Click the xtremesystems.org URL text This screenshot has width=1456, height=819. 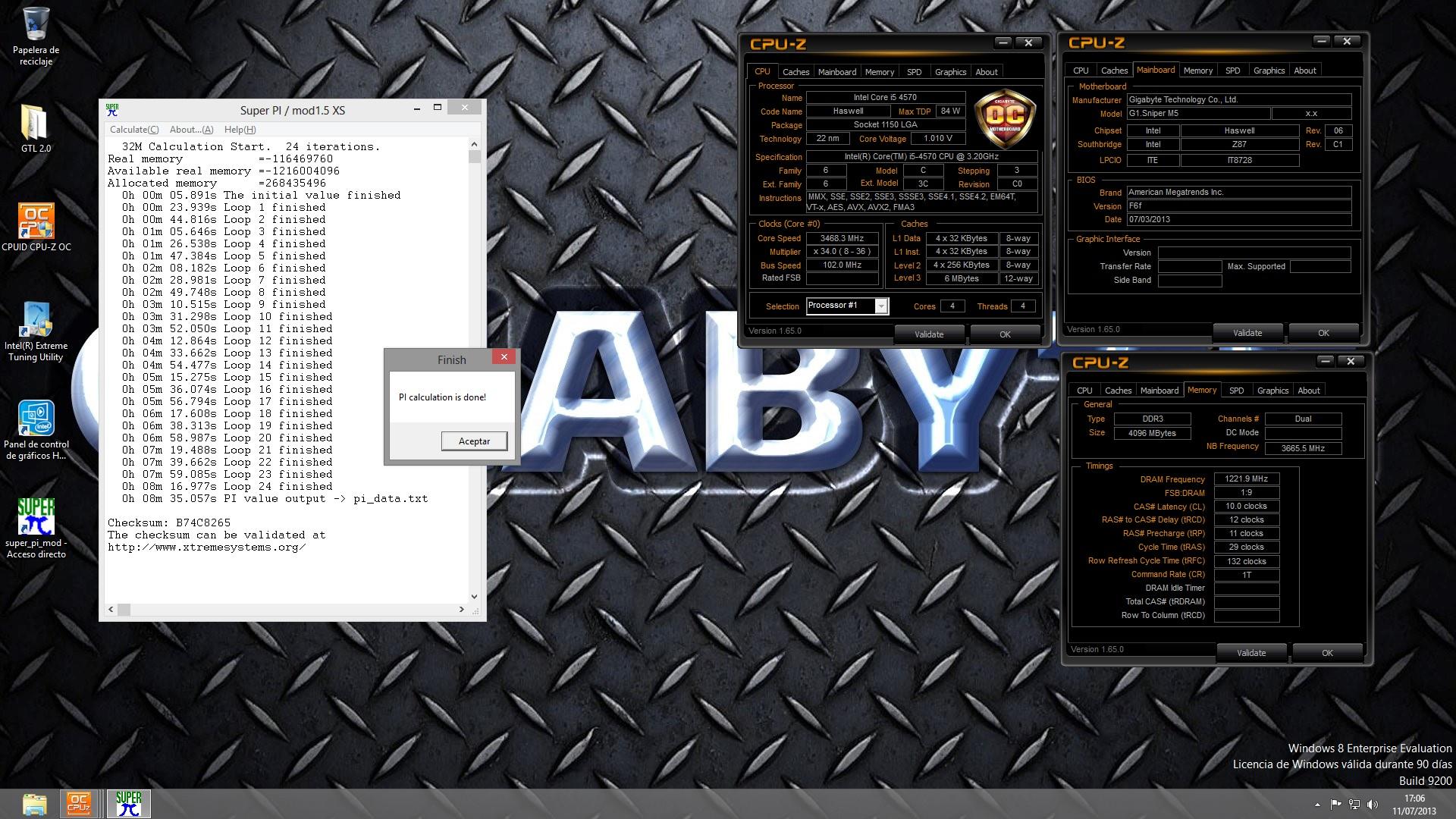pyautogui.click(x=207, y=548)
